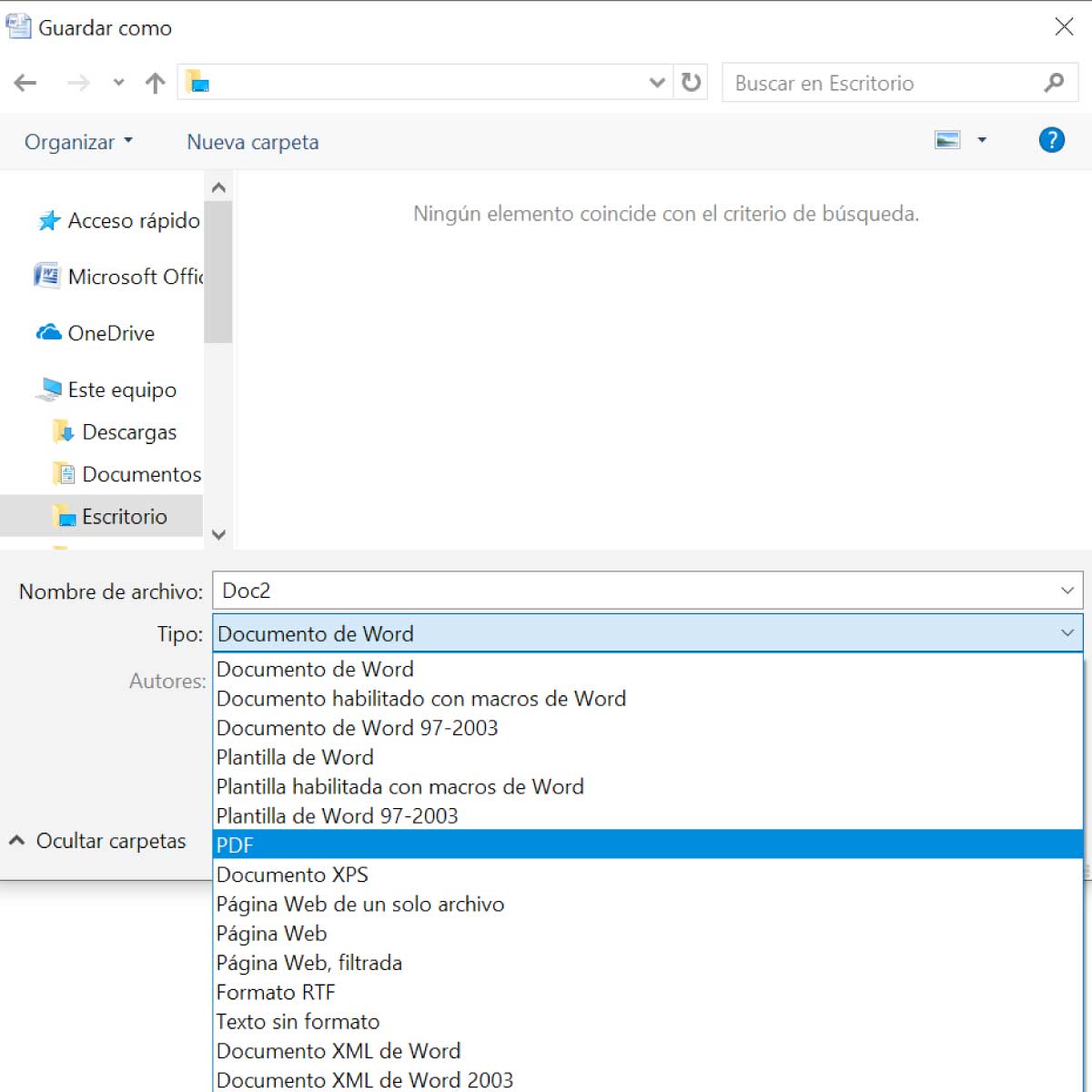This screenshot has height=1092, width=1092.
Task: Open the help question mark
Action: 1051,140
